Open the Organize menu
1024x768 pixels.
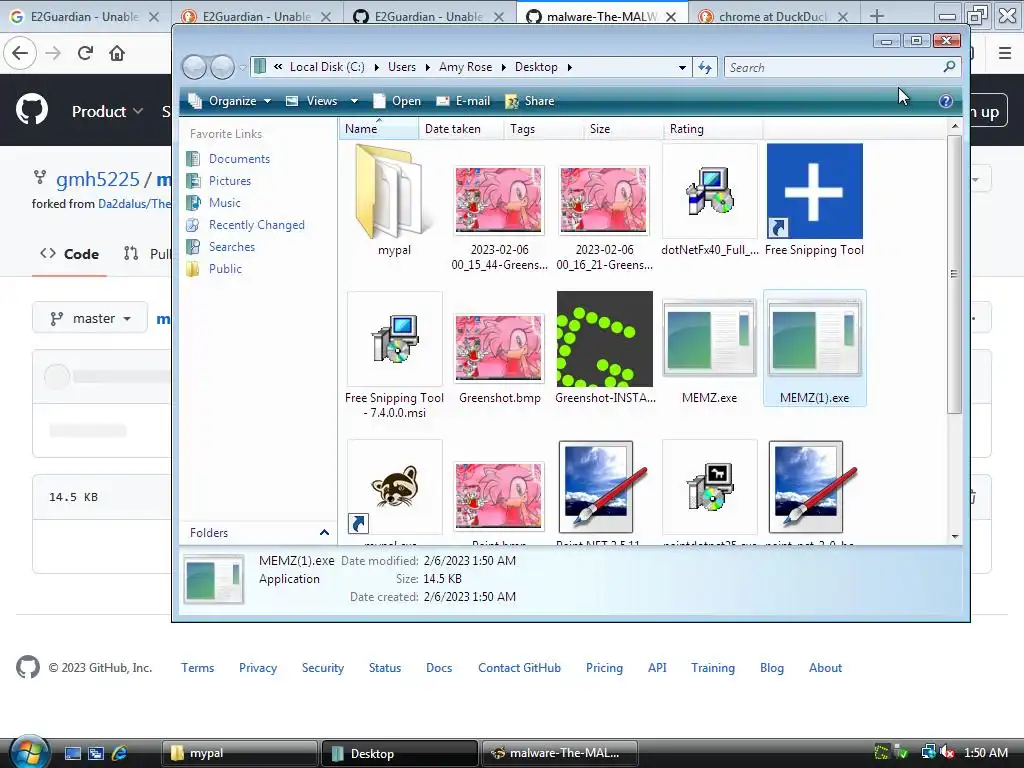229,101
